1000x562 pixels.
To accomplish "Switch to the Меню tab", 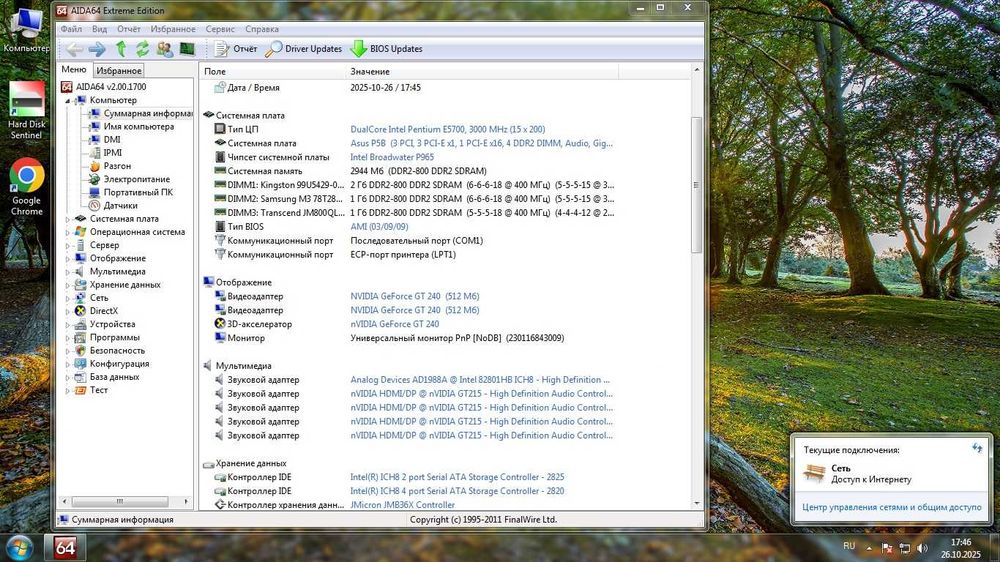I will tap(74, 70).
